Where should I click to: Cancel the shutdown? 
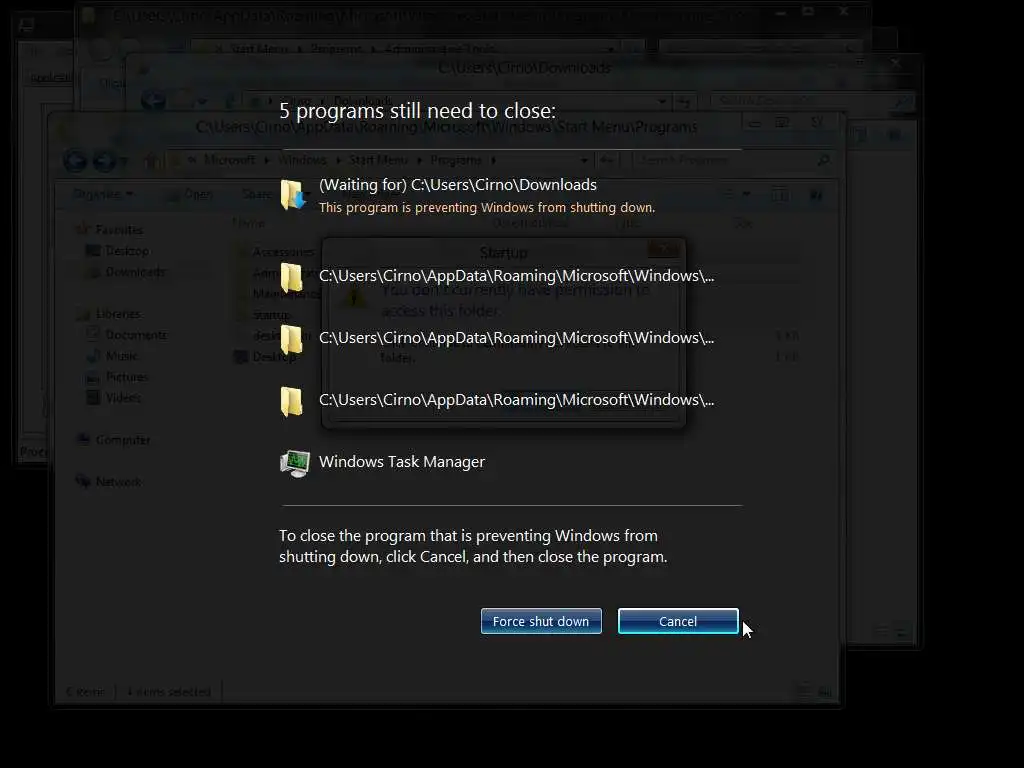[x=678, y=621]
